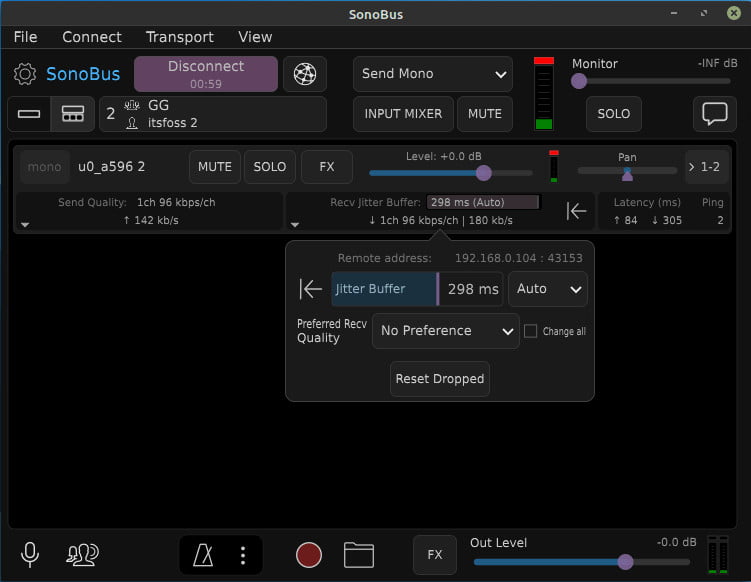Click the Monitor level slider
This screenshot has height=582, width=751.
[651, 81]
